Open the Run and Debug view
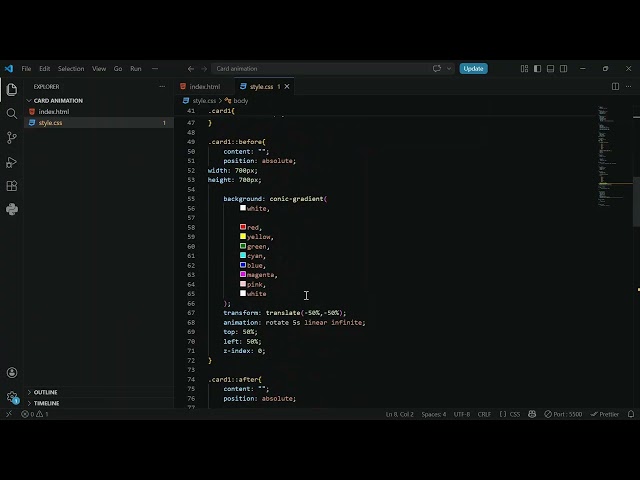 point(12,162)
